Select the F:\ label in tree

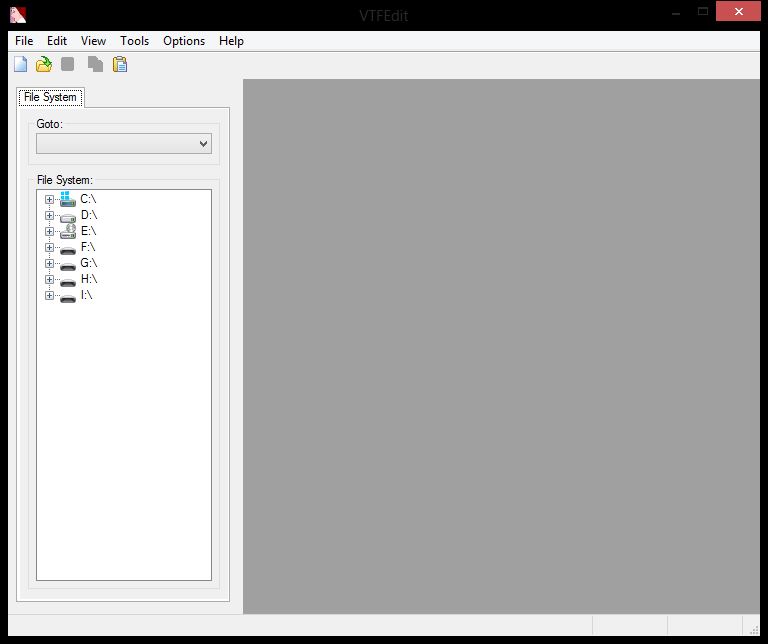point(88,247)
